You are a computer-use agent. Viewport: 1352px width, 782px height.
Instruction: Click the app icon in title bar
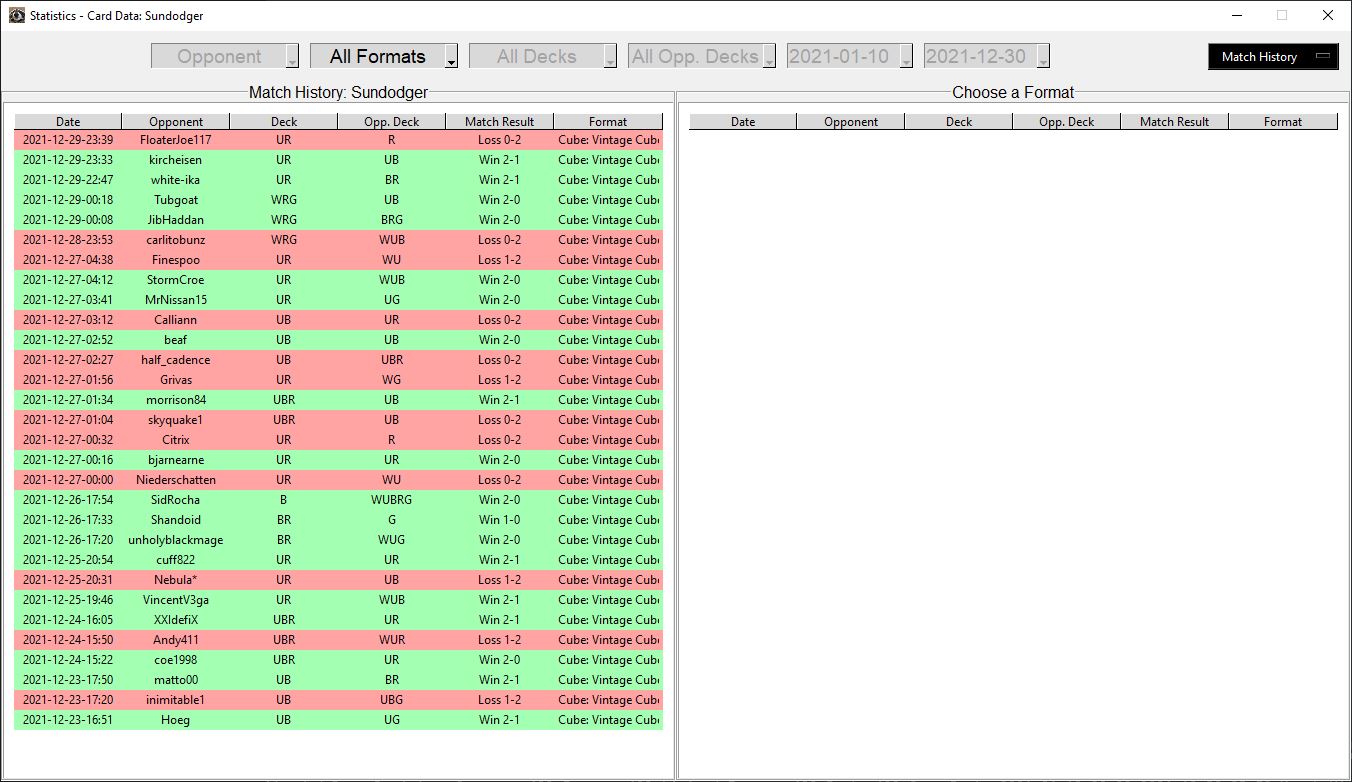17,15
